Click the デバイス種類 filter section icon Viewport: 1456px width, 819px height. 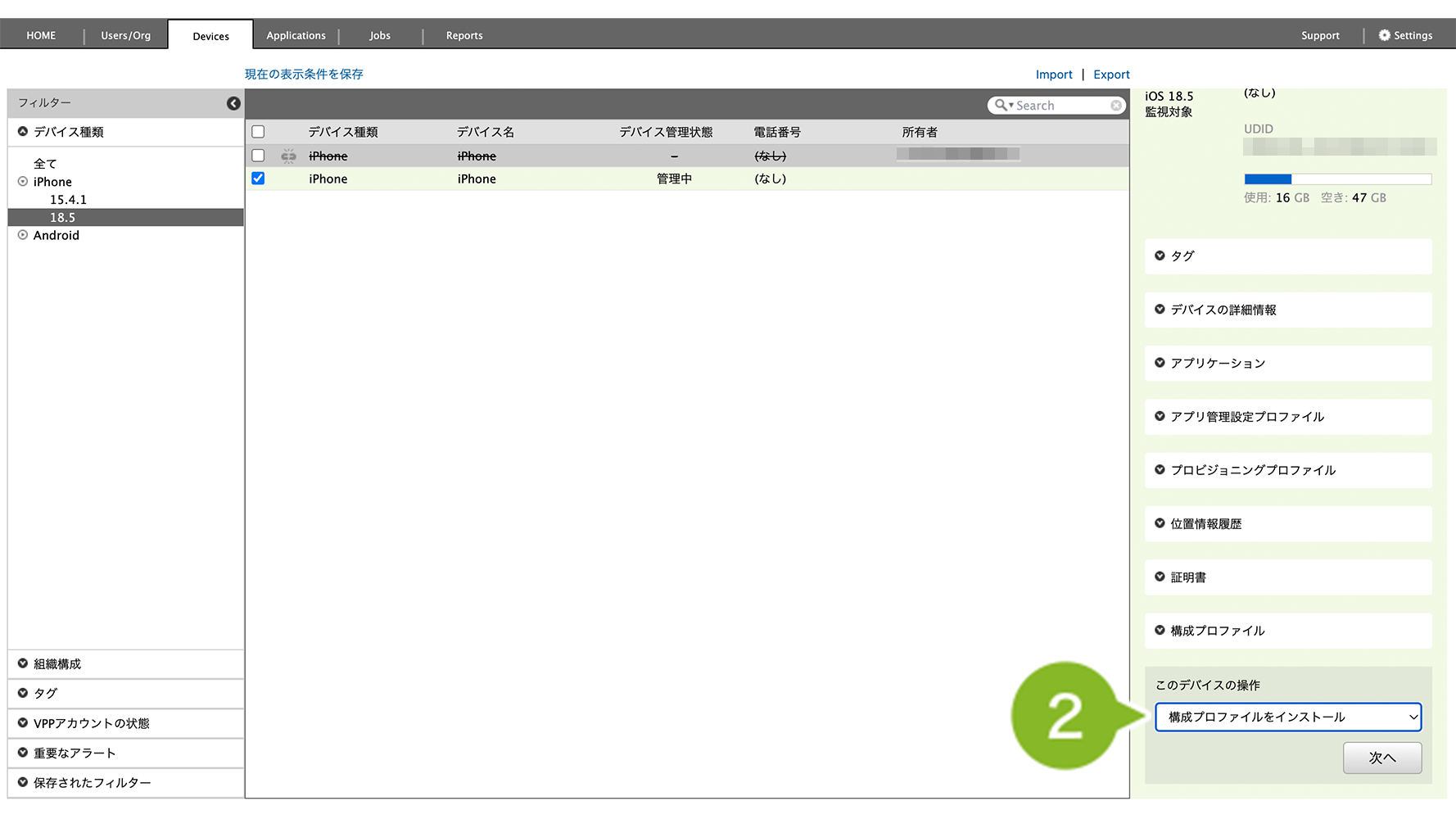23,132
